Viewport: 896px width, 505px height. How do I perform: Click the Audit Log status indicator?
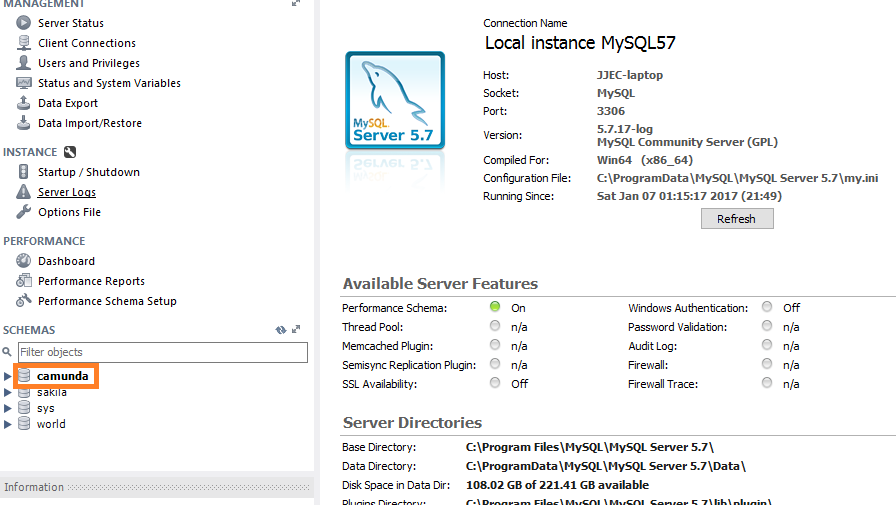point(767,345)
